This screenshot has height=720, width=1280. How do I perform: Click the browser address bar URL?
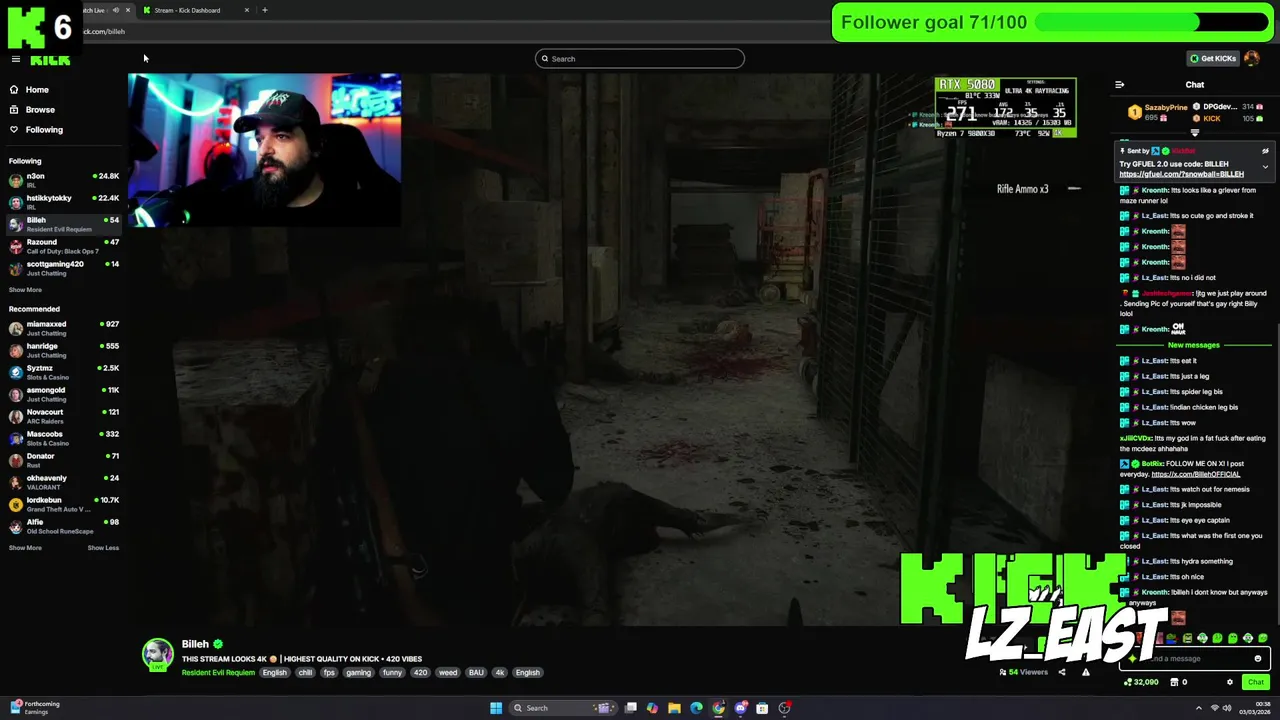104,31
